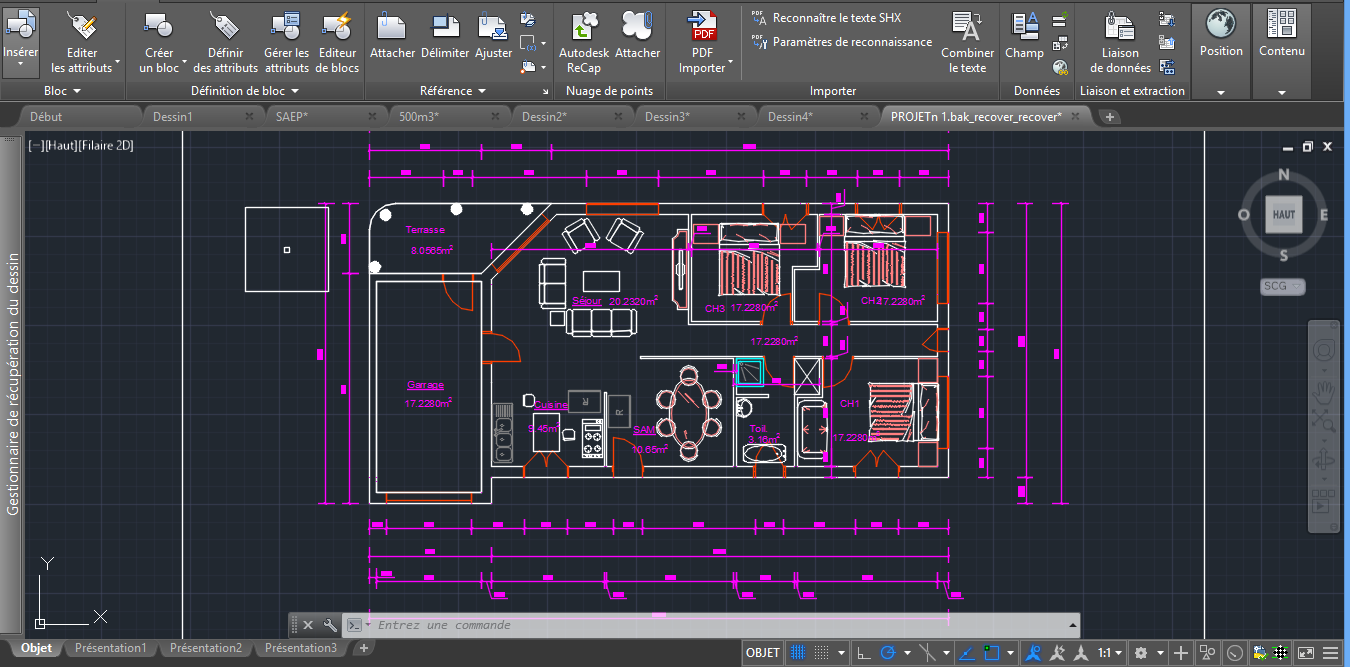Open the annotation scale 1:1 dropdown
1350x667 pixels.
(x=1109, y=653)
